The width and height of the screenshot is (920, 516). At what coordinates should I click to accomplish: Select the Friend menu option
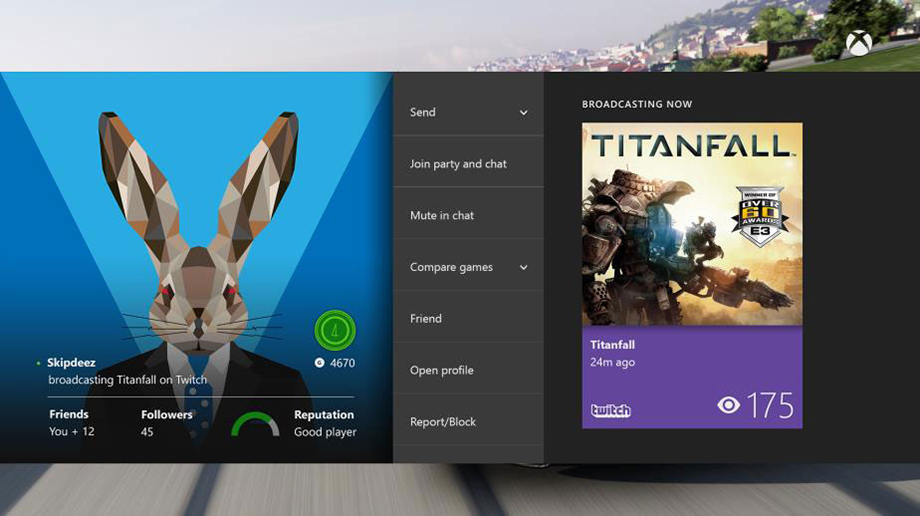(426, 319)
